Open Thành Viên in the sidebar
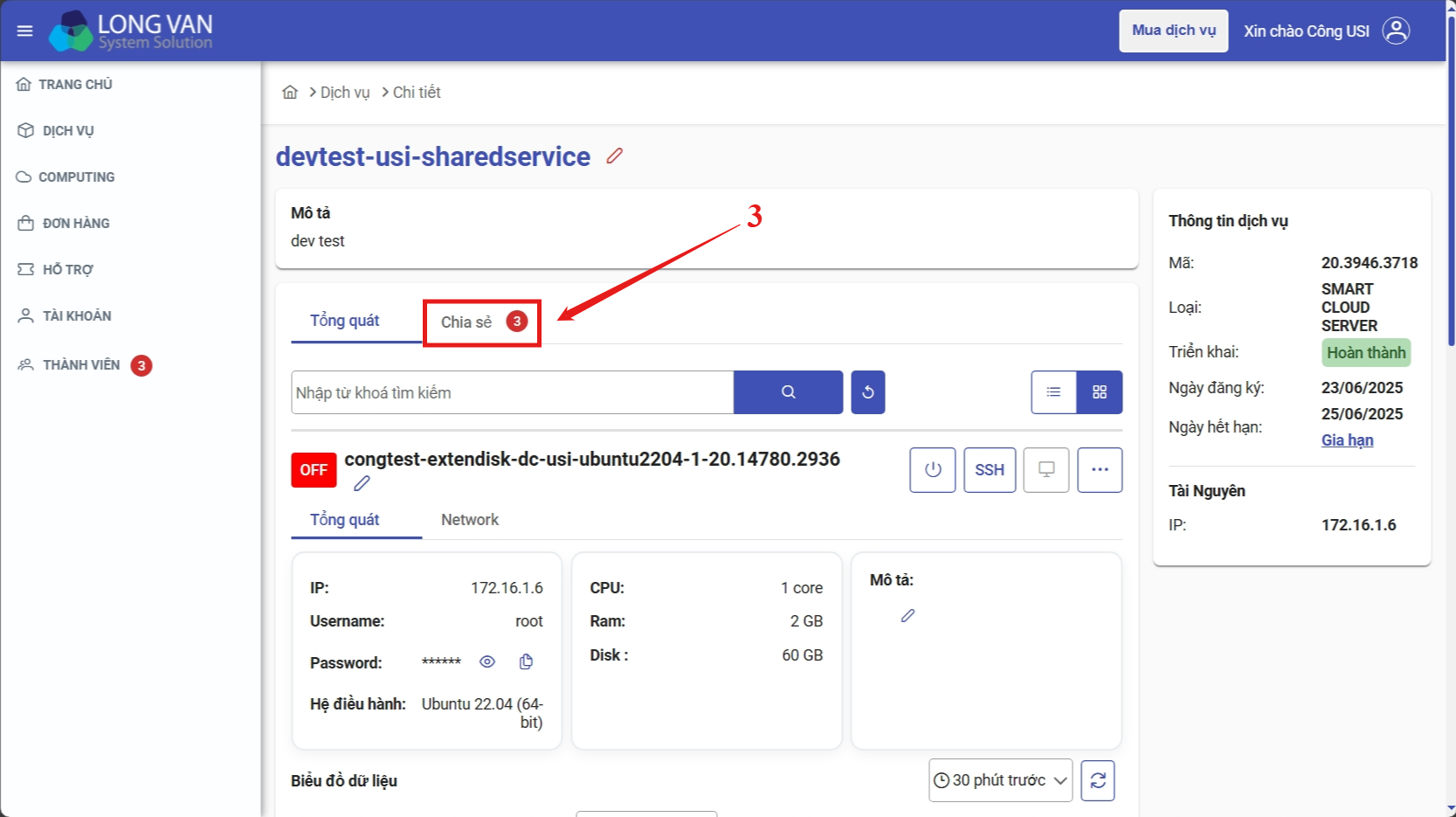Screen dimensions: 1456x817 (x=84, y=365)
